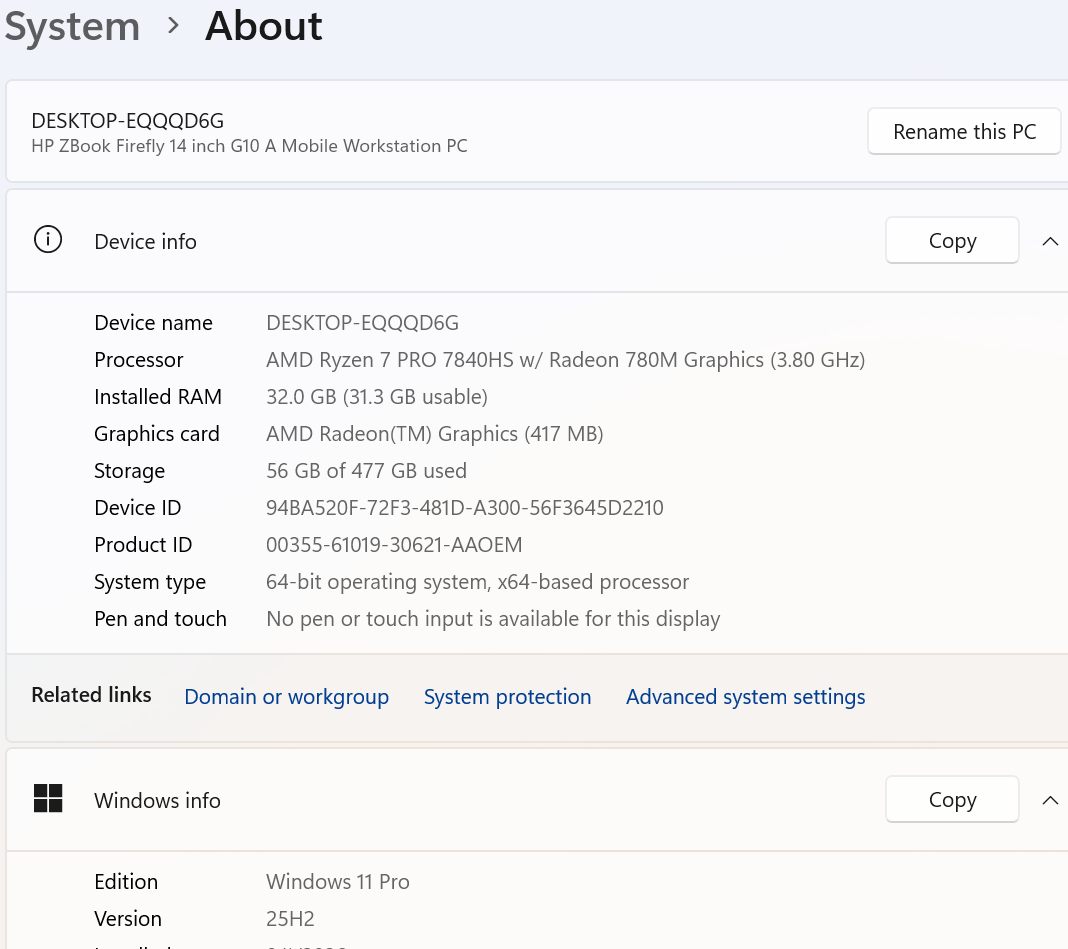Click the breadcrumb arrow separator
The height and width of the screenshot is (949, 1068).
click(173, 26)
